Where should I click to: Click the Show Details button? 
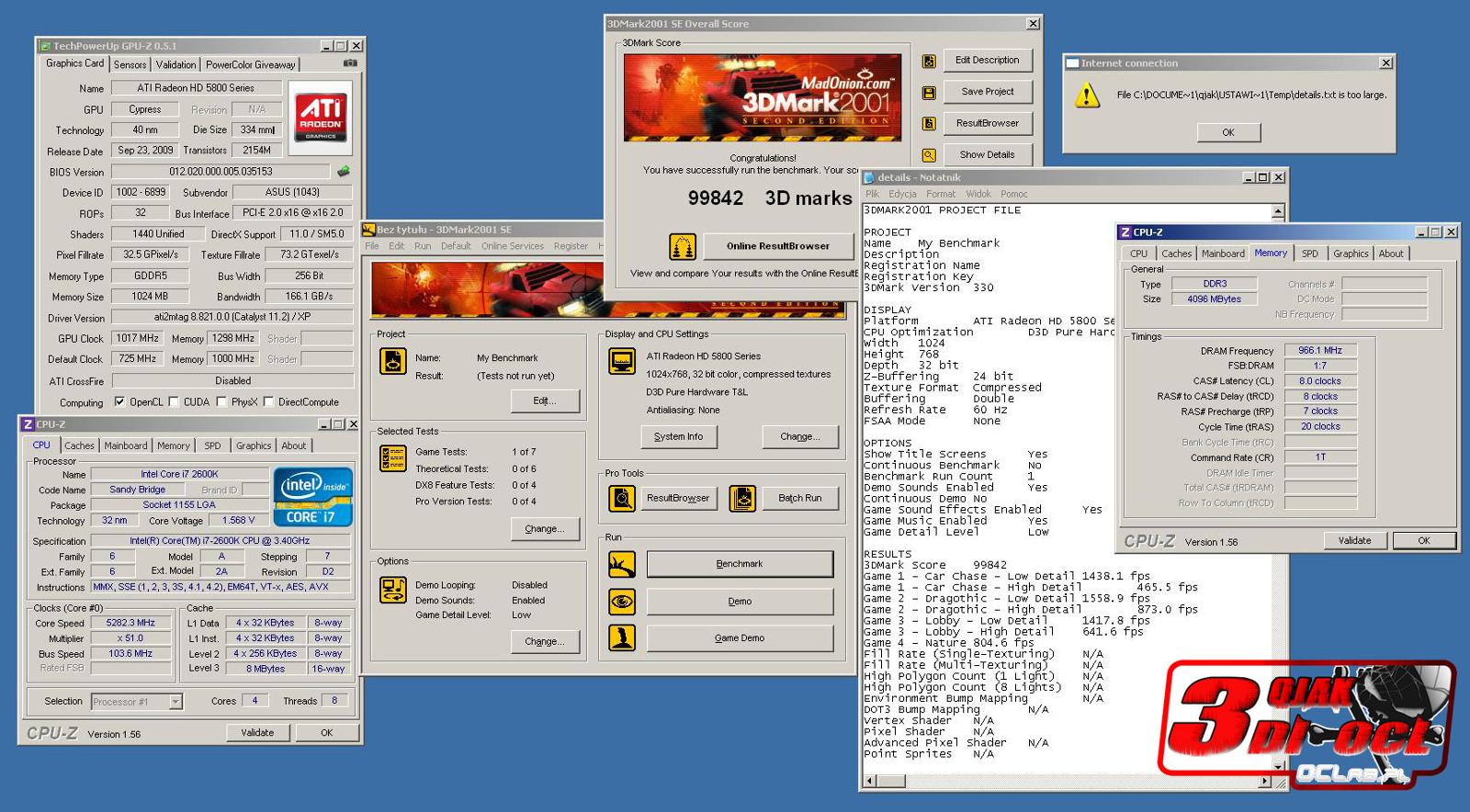click(987, 154)
